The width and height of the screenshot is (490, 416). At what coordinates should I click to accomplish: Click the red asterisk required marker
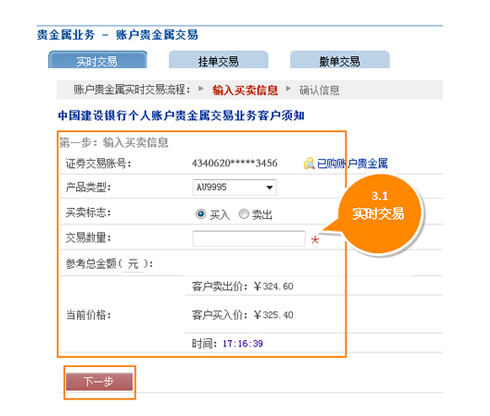[315, 240]
